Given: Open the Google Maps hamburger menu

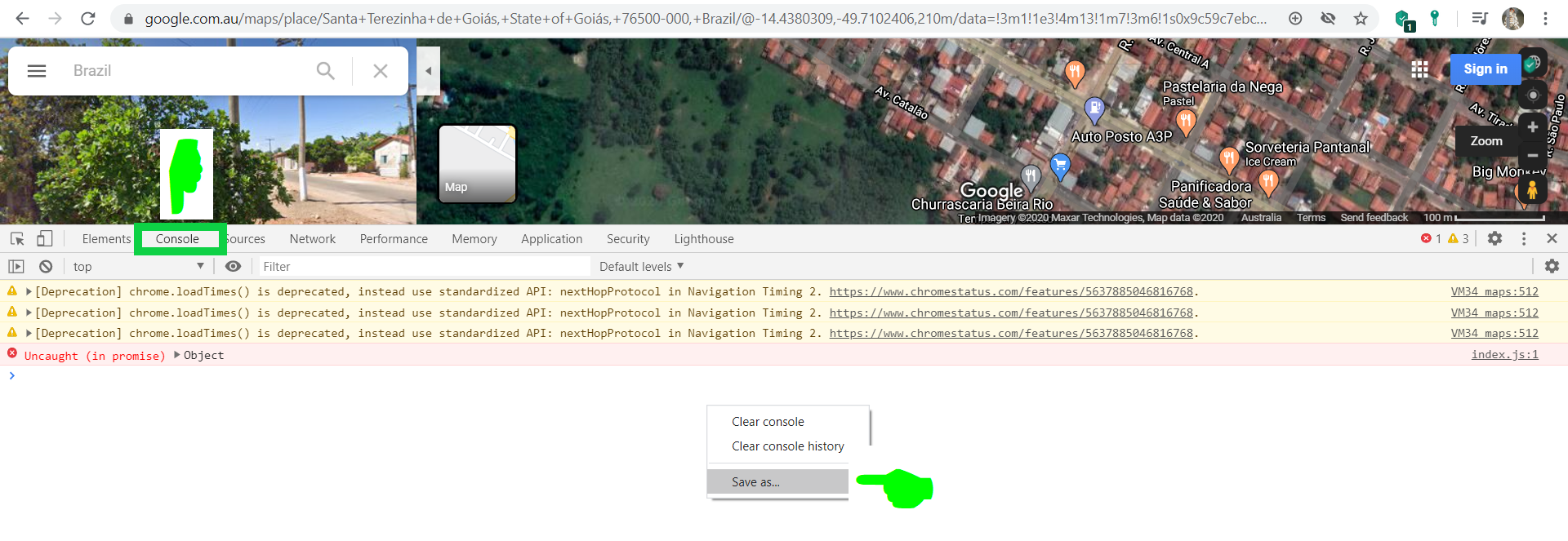Looking at the screenshot, I should pyautogui.click(x=37, y=71).
